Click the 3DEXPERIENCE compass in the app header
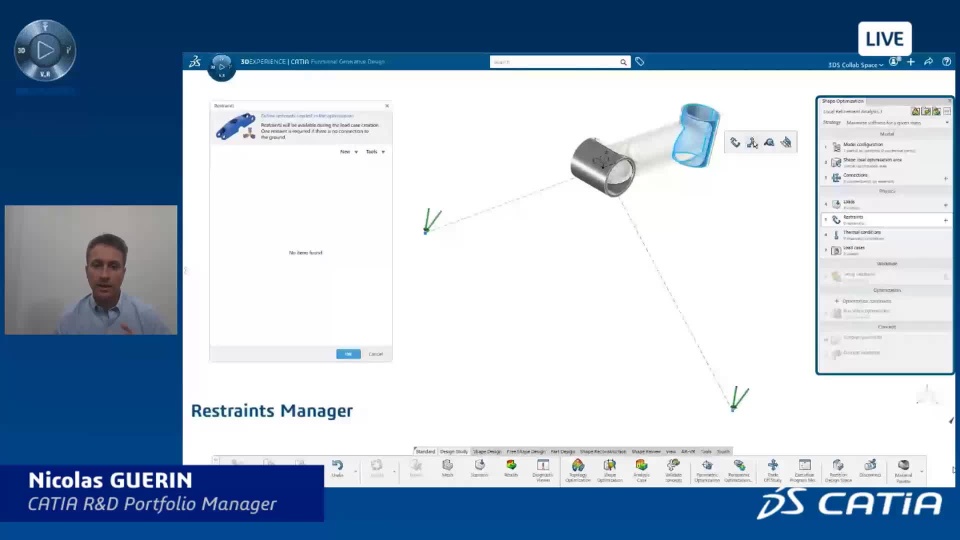This screenshot has width=960, height=540. (x=221, y=66)
